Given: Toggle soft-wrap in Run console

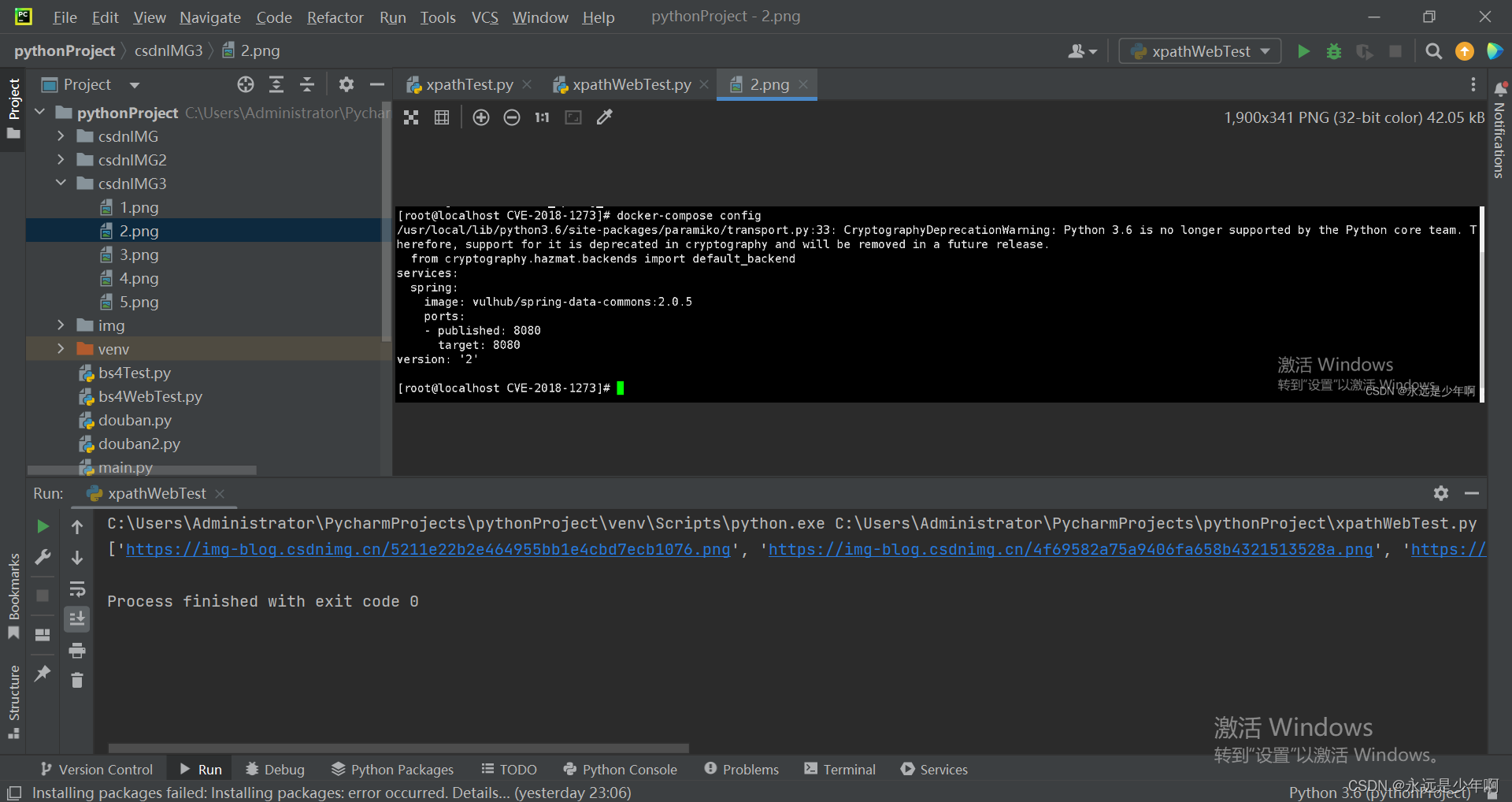Looking at the screenshot, I should click(77, 589).
